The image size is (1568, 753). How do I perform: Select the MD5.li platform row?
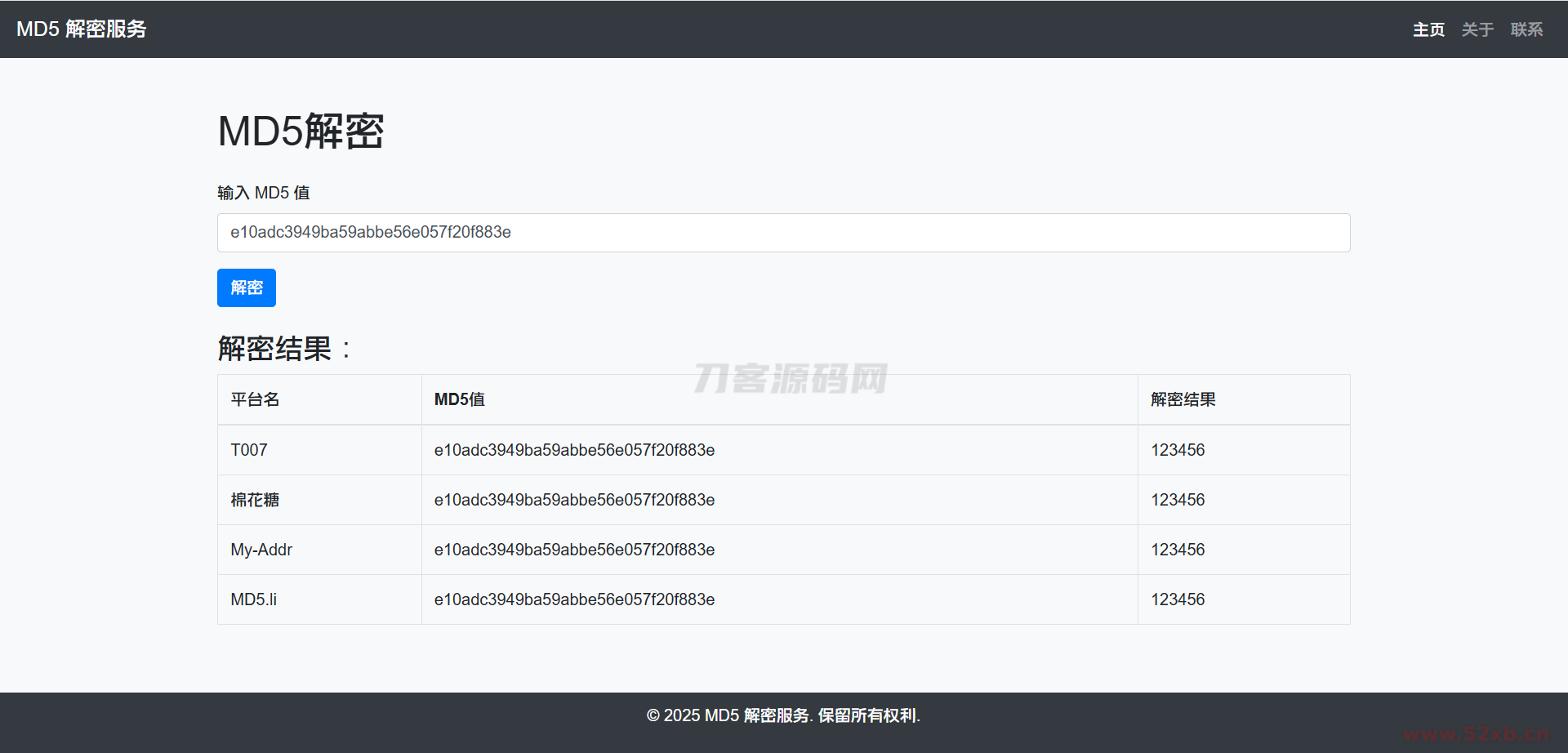pos(253,599)
